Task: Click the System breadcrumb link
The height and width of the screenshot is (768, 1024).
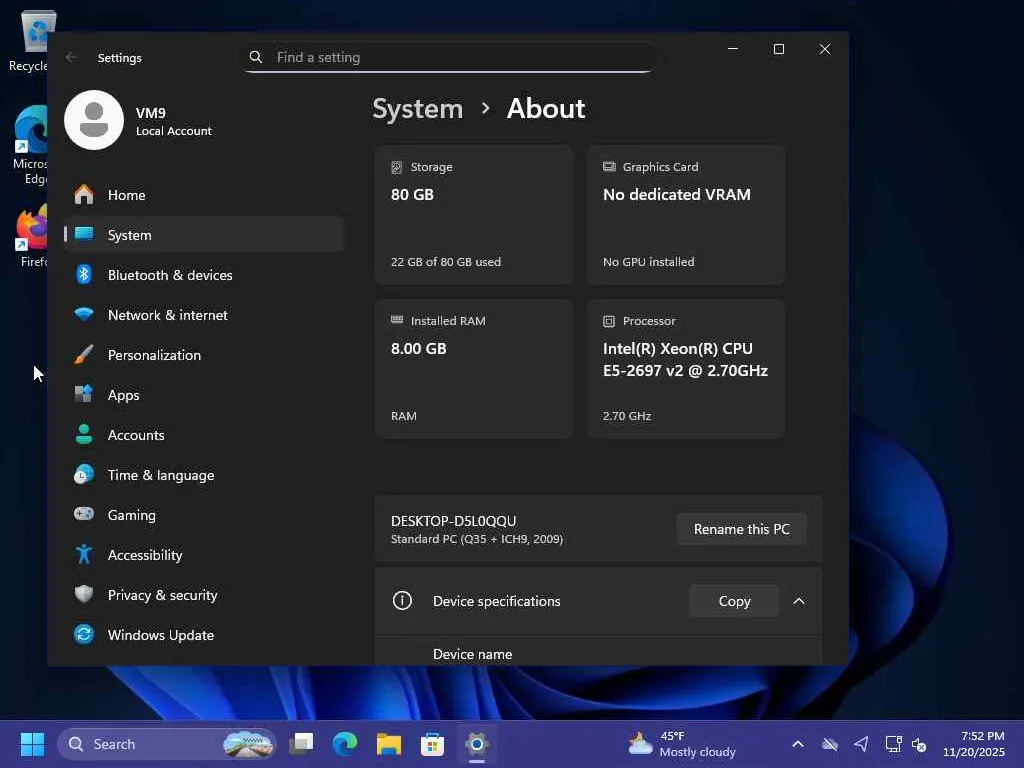Action: pos(417,108)
